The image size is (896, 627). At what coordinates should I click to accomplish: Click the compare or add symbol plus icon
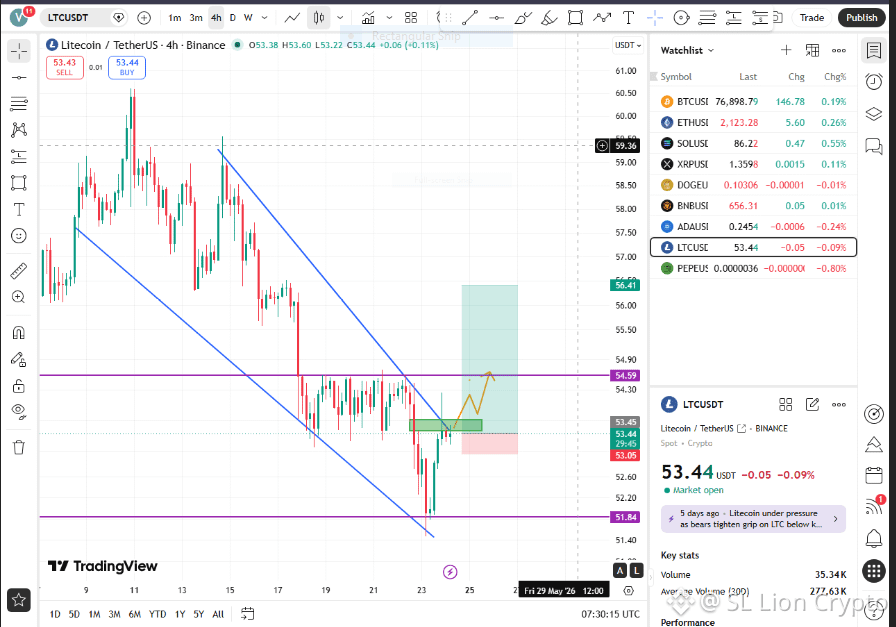144,18
